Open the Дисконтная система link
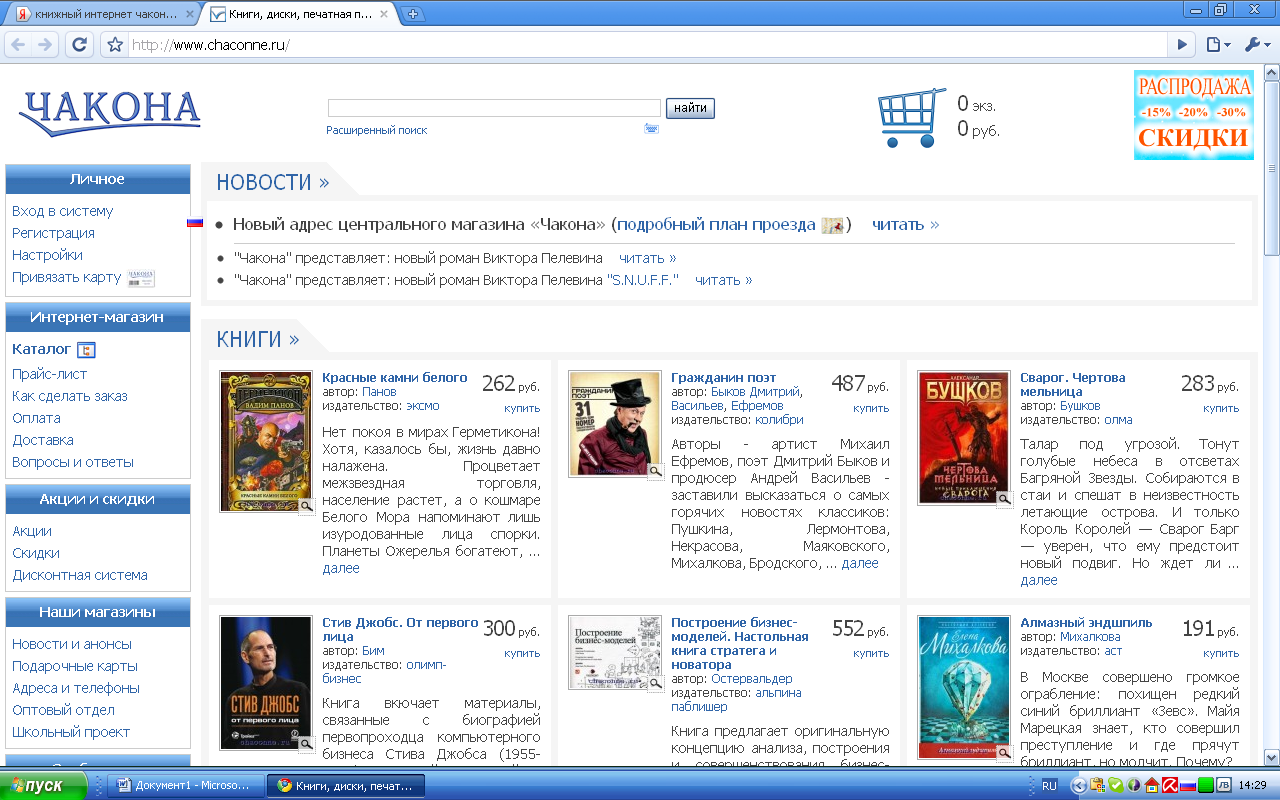This screenshot has width=1280, height=800. [x=80, y=575]
